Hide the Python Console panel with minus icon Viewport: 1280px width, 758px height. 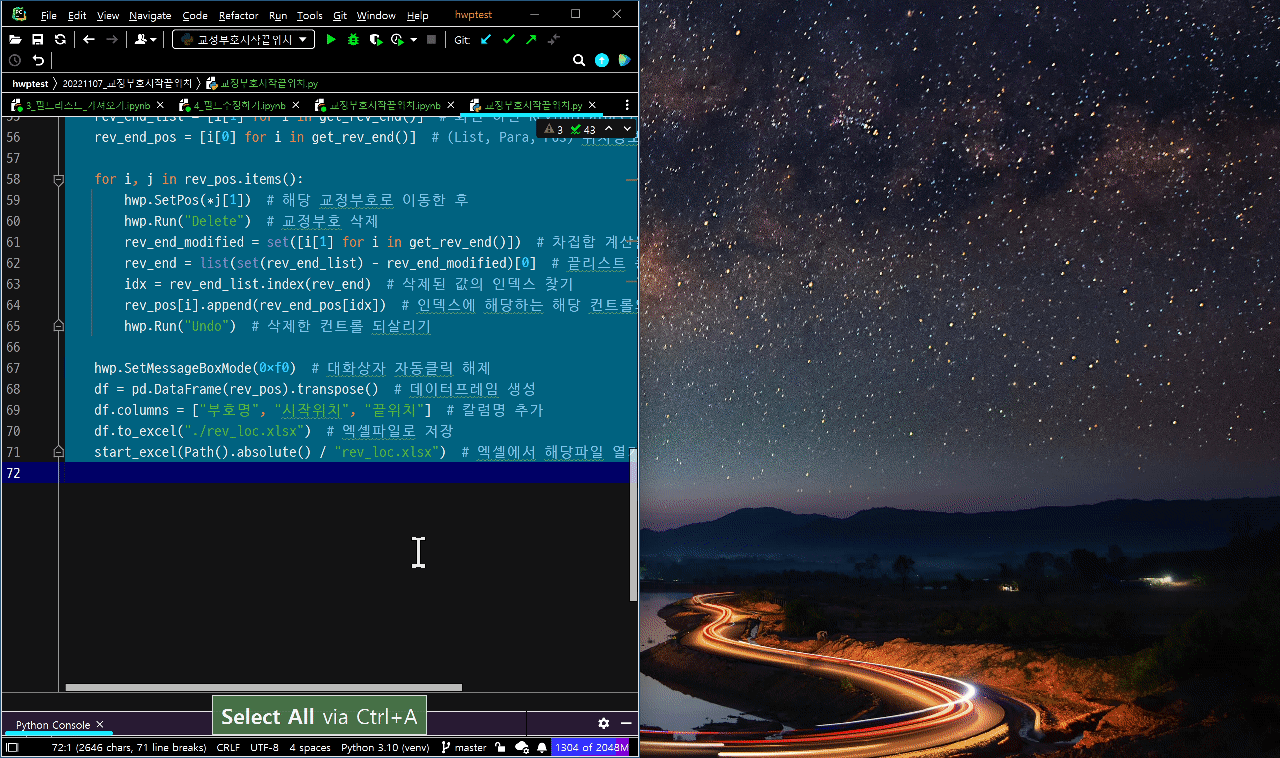tap(626, 723)
